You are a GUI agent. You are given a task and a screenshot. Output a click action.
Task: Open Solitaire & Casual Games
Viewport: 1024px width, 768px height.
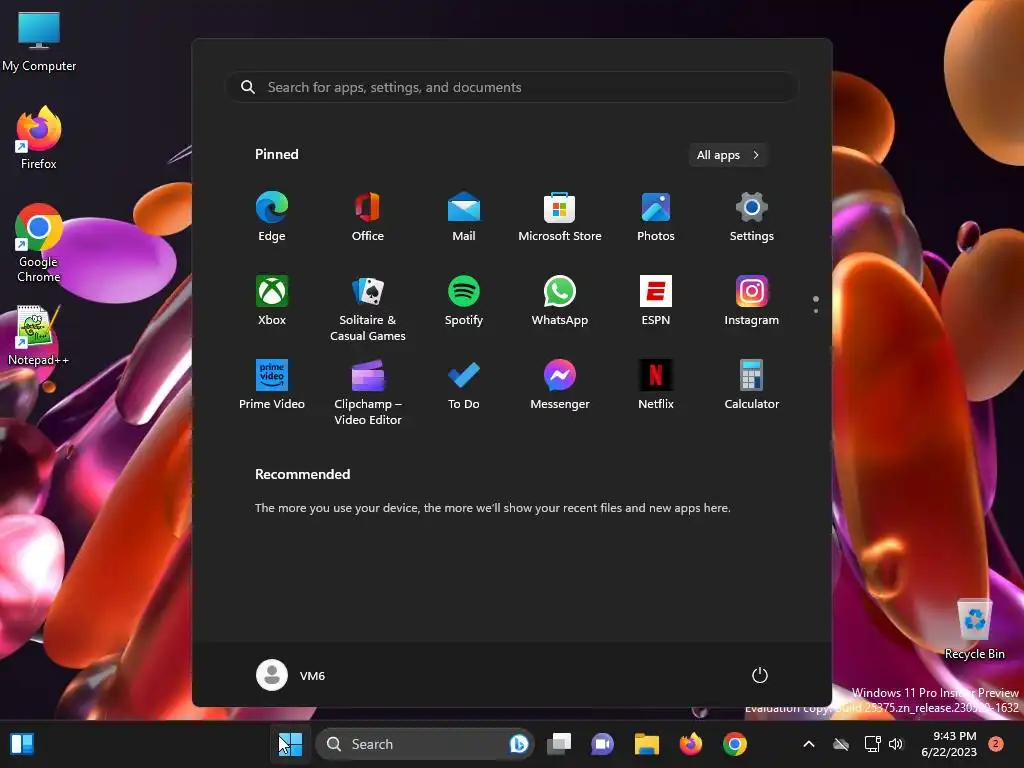tap(368, 308)
